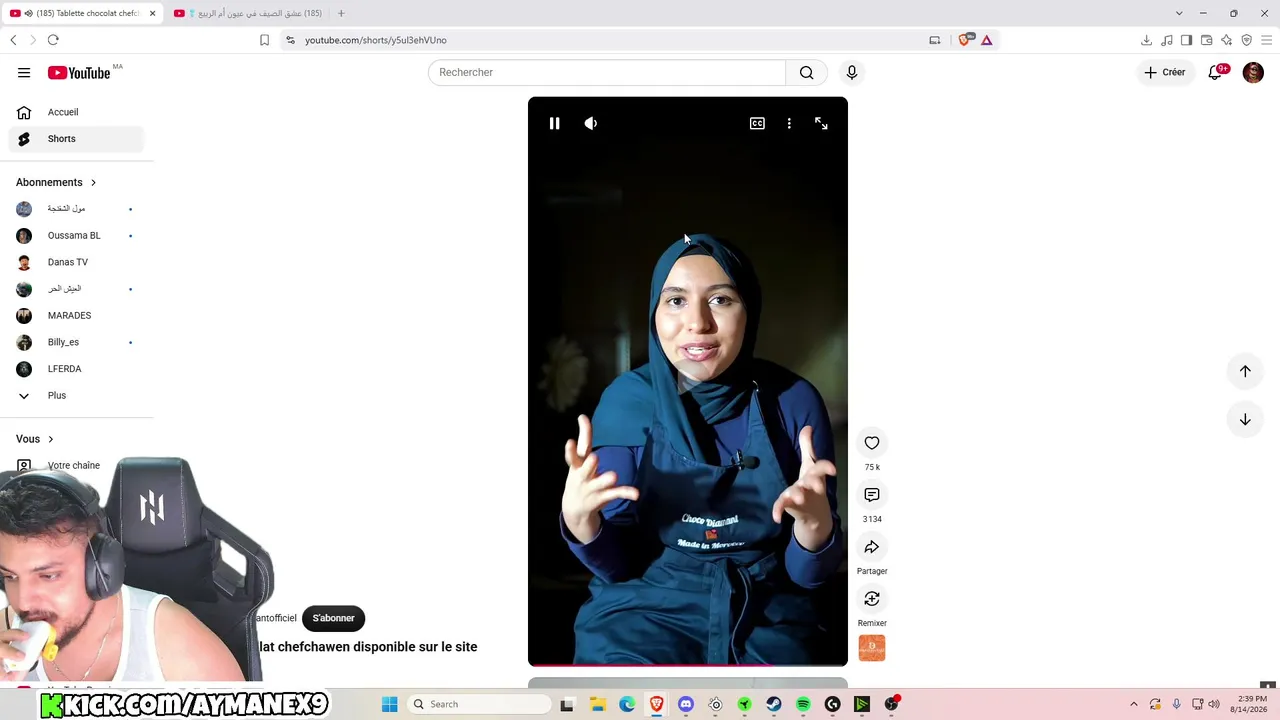Screen dimensions: 1280x720
Task: Start voice search with the microphone
Action: [852, 72]
